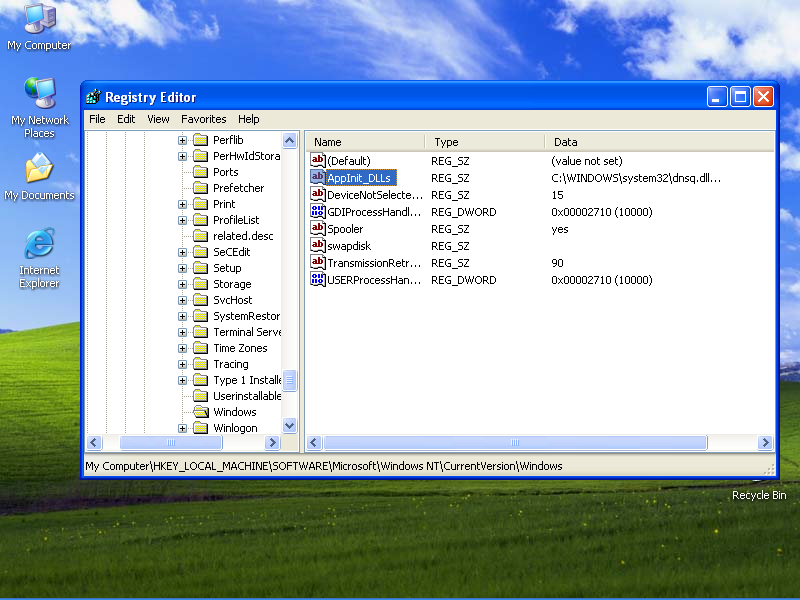Open the View menu
The height and width of the screenshot is (600, 800).
tap(158, 119)
